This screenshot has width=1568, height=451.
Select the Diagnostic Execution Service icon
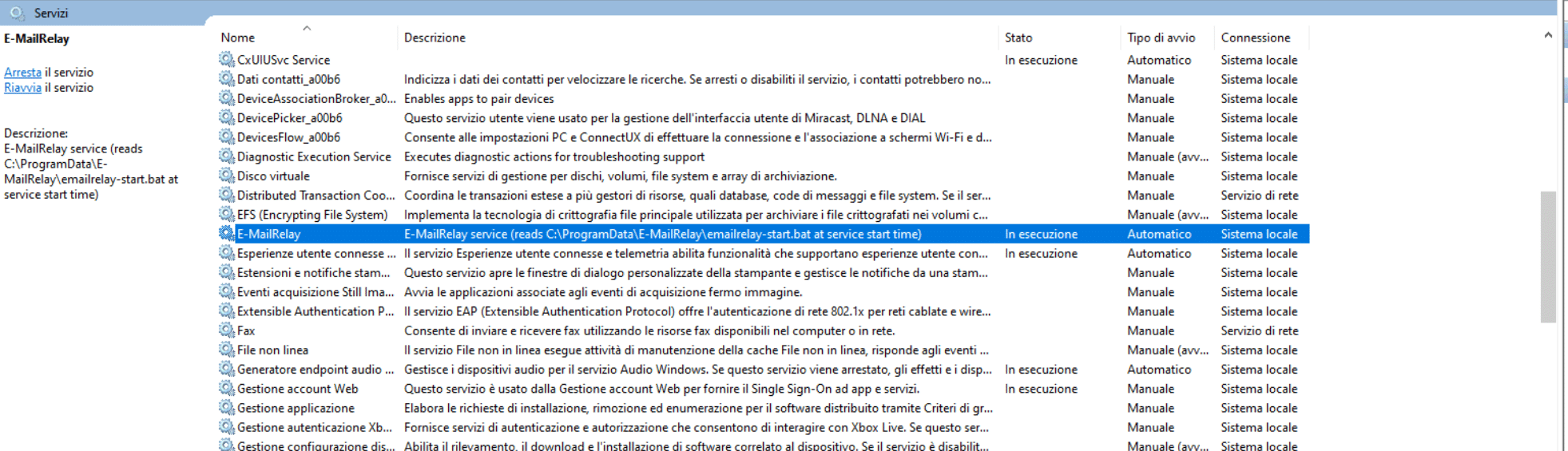(227, 156)
